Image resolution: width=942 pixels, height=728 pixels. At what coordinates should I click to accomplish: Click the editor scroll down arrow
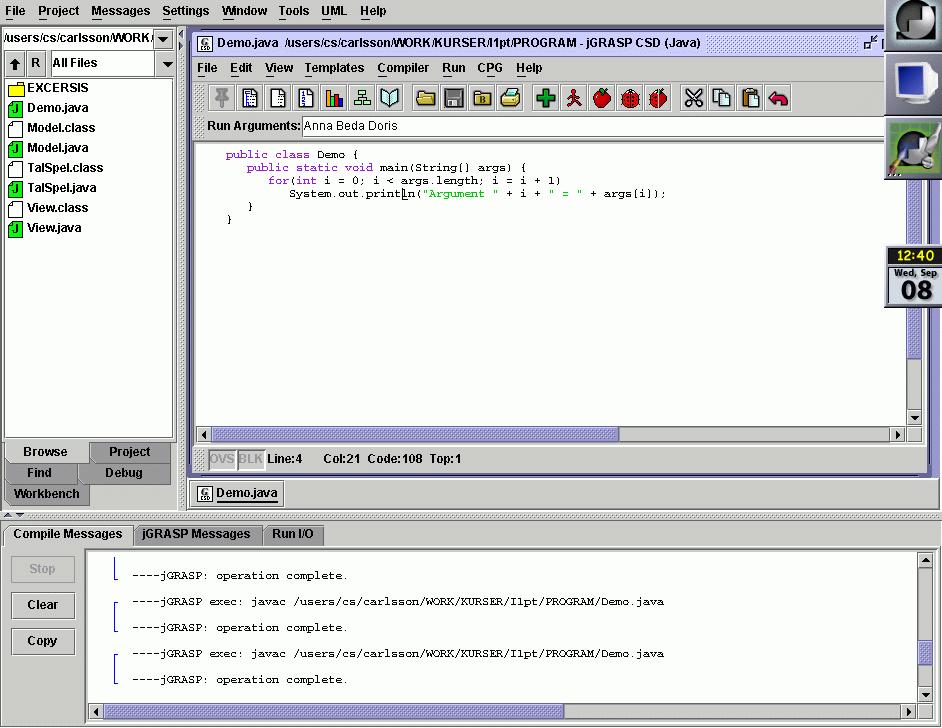point(914,417)
